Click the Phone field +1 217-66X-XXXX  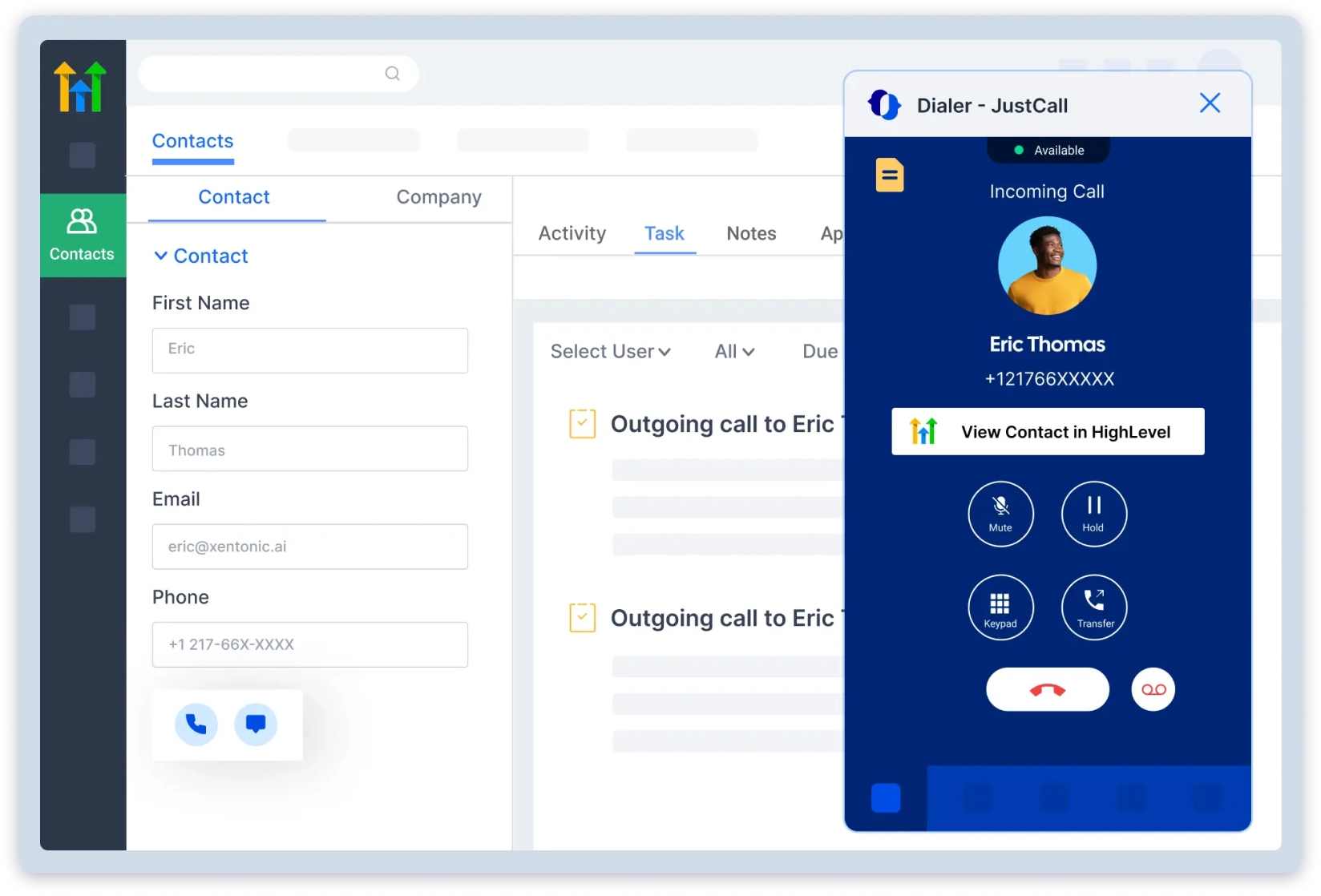(310, 644)
